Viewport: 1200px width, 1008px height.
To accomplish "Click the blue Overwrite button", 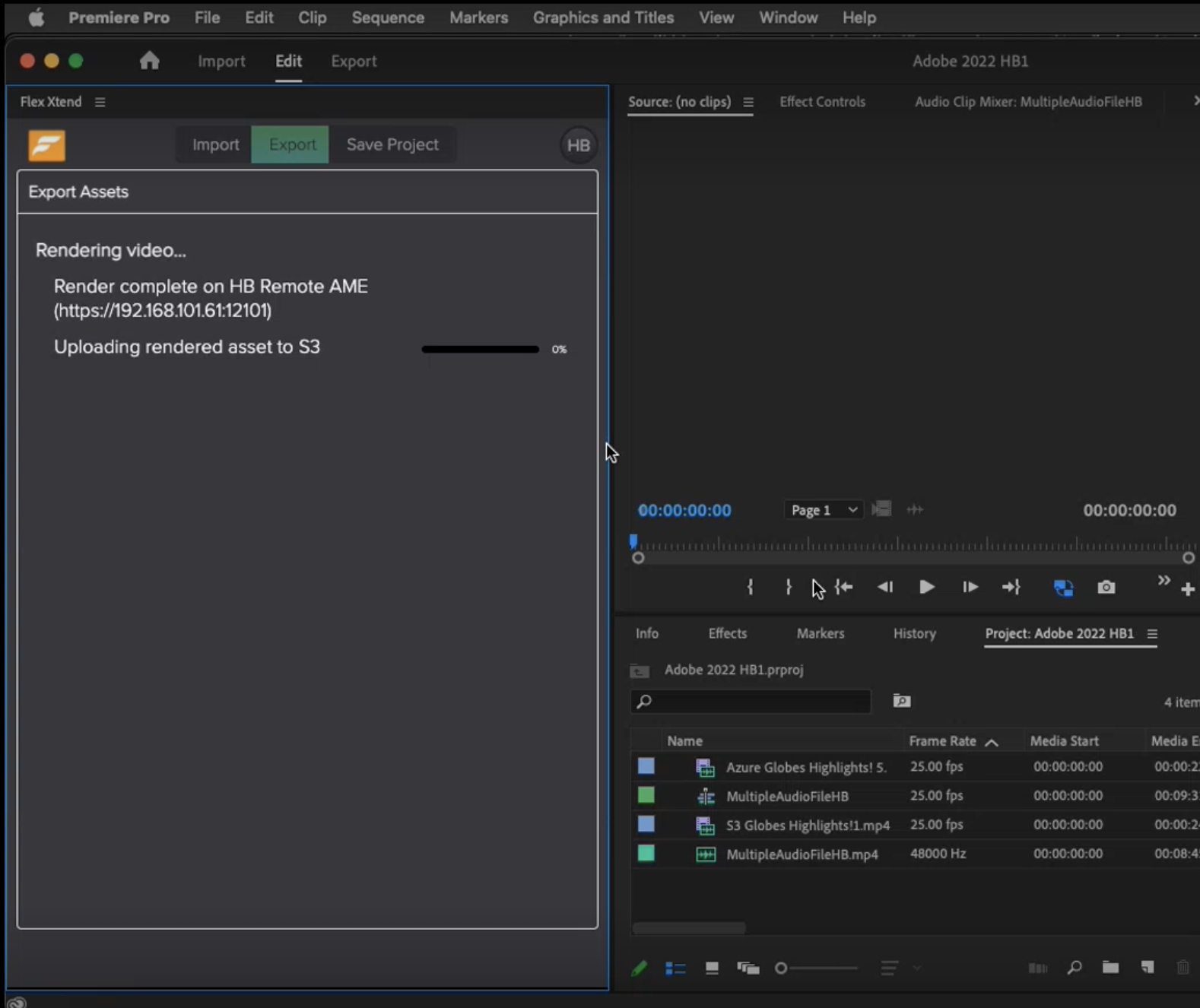I will pyautogui.click(x=1063, y=588).
